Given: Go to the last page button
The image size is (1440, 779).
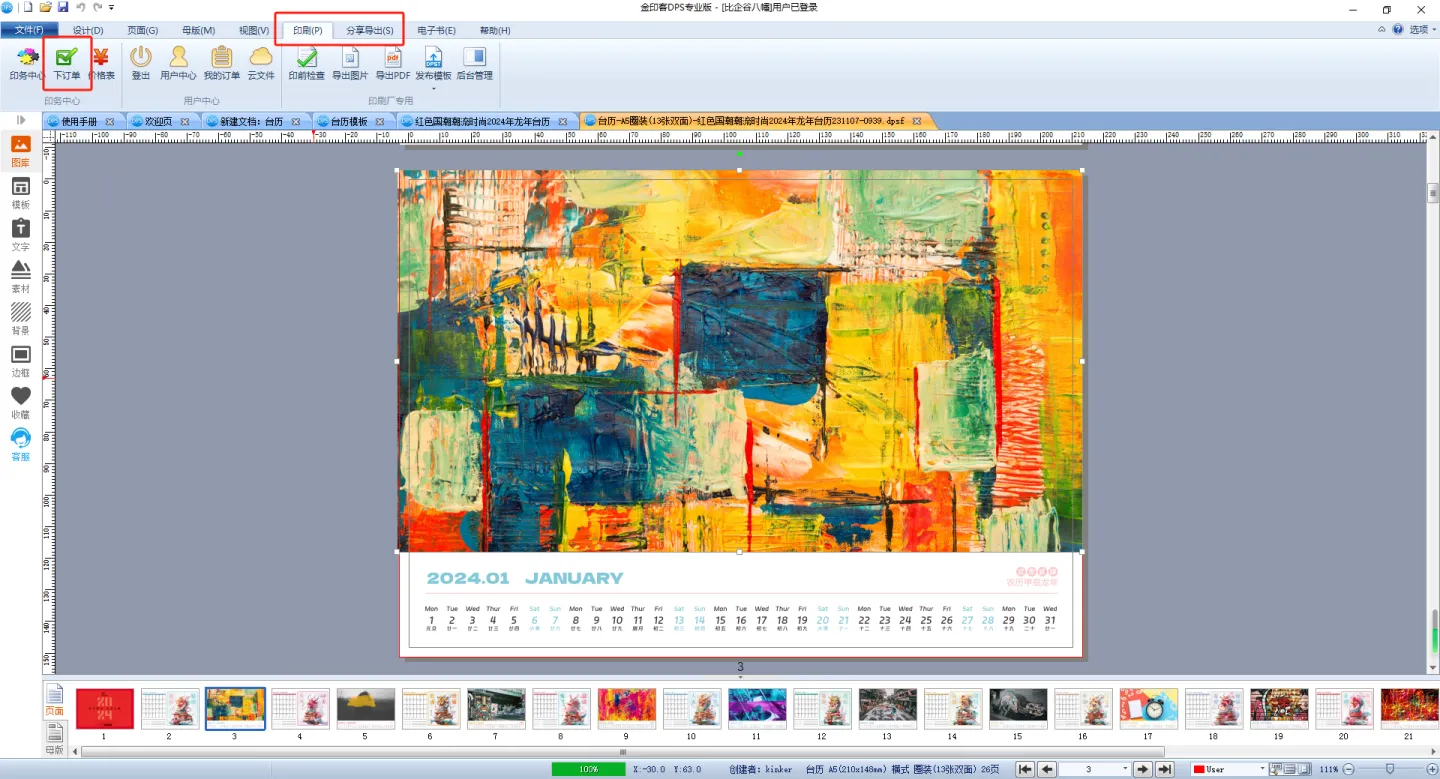Looking at the screenshot, I should pyautogui.click(x=1165, y=769).
